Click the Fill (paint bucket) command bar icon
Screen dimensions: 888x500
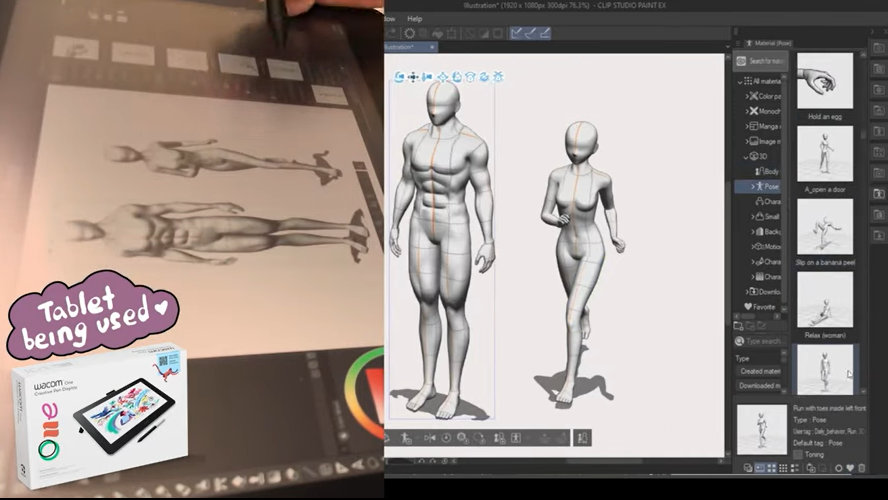[x=437, y=33]
